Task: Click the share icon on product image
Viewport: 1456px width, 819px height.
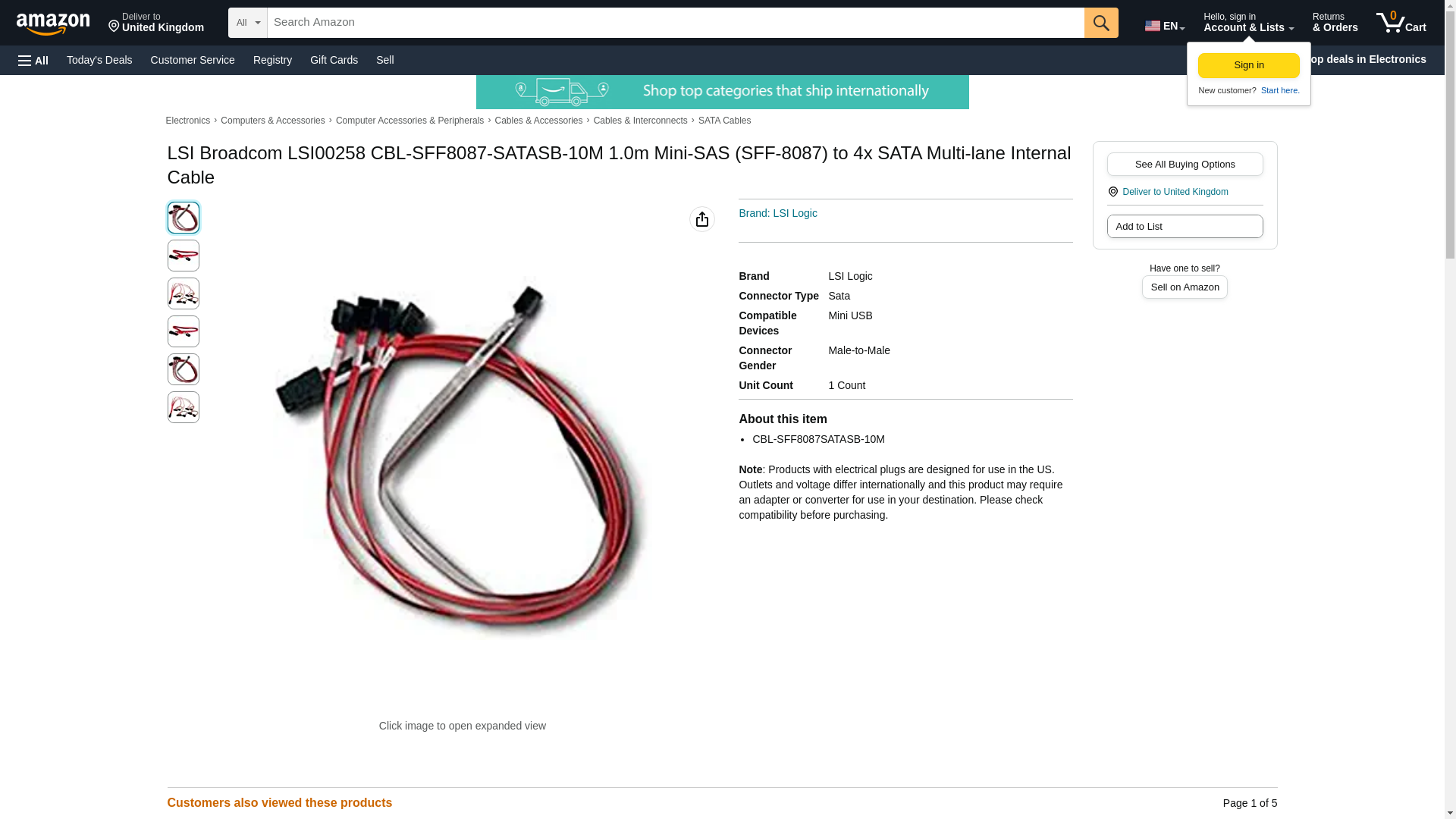Action: point(702,219)
